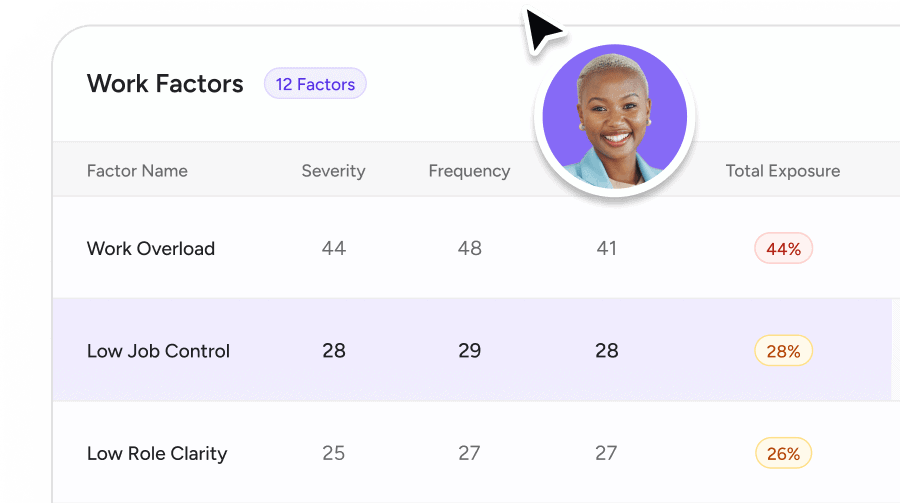This screenshot has width=900, height=503.
Task: Click Low Job Control severity cell
Action: pos(334,351)
